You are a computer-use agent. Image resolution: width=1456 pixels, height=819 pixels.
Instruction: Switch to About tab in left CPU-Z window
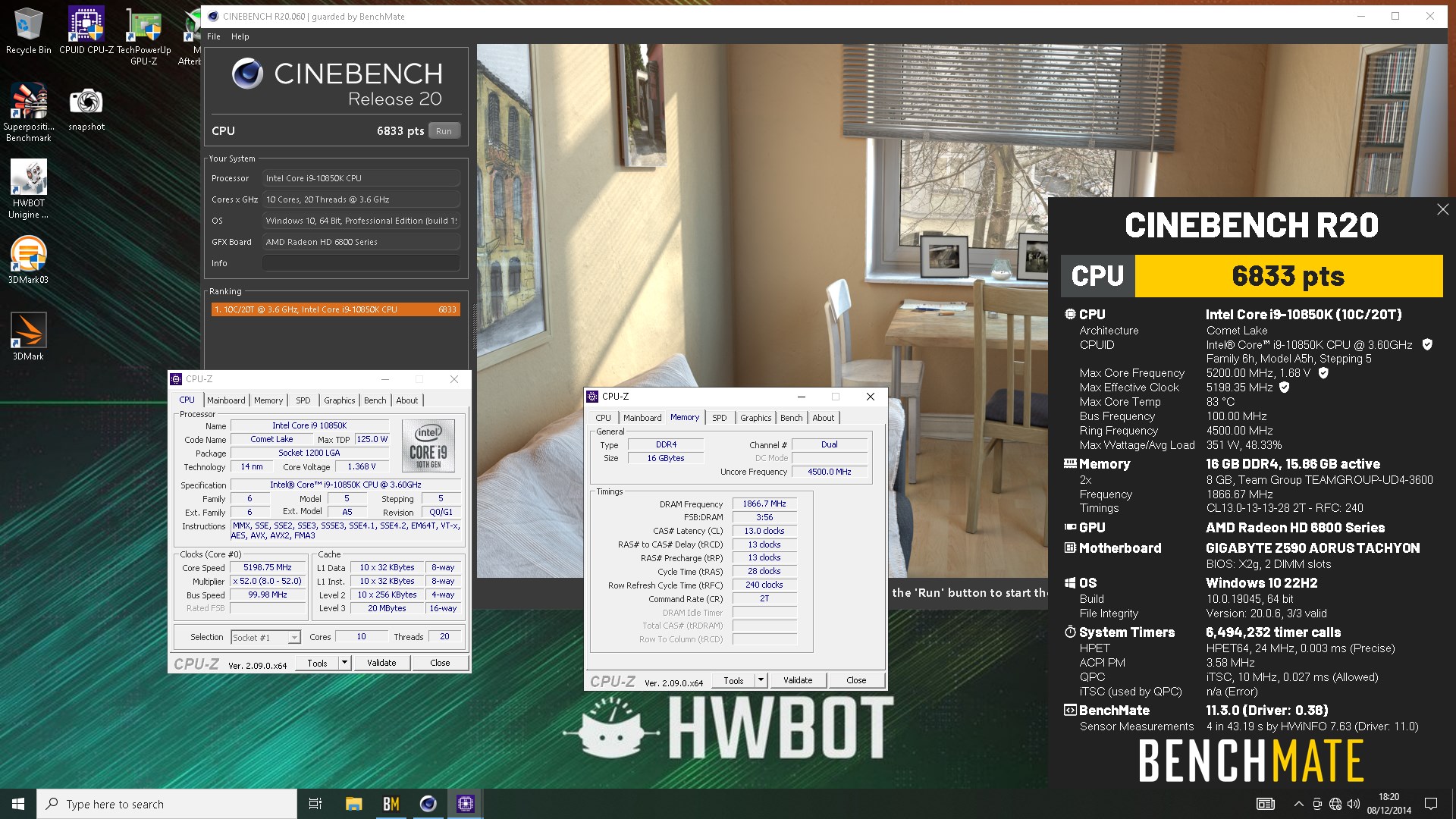point(406,400)
